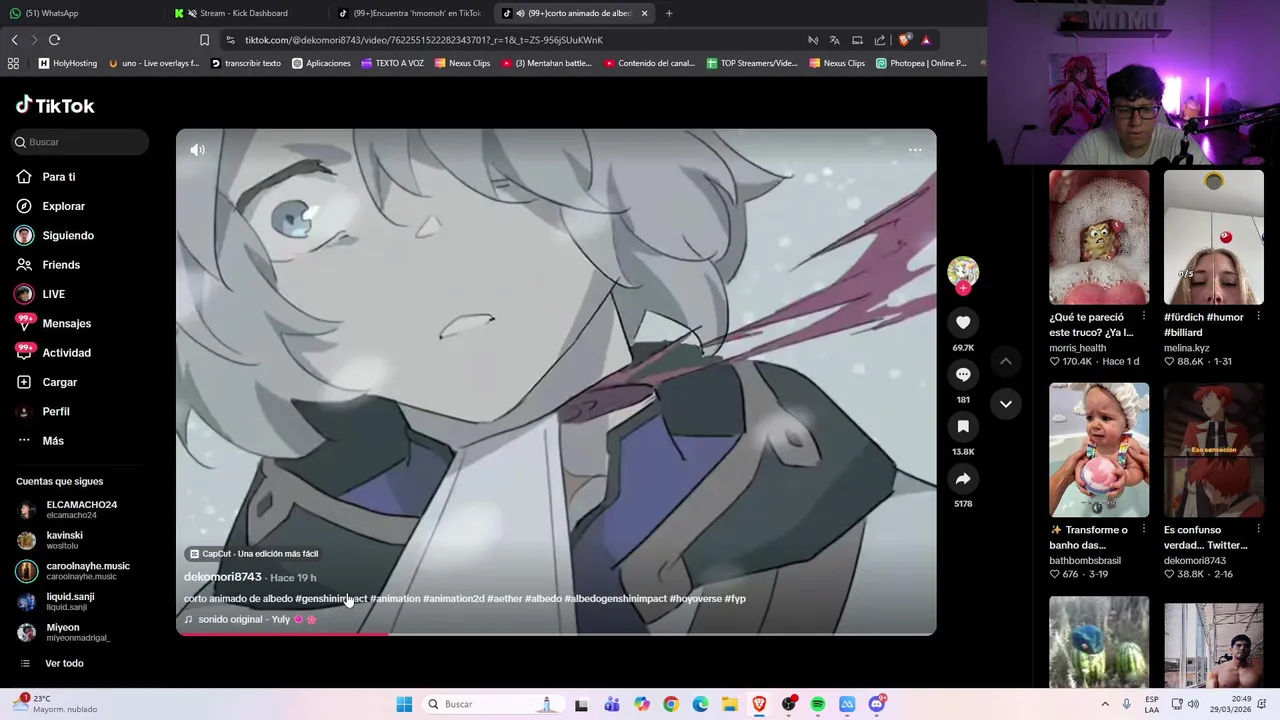
Task: Bookmark this page with the bookmark icon
Action: pos(204,40)
